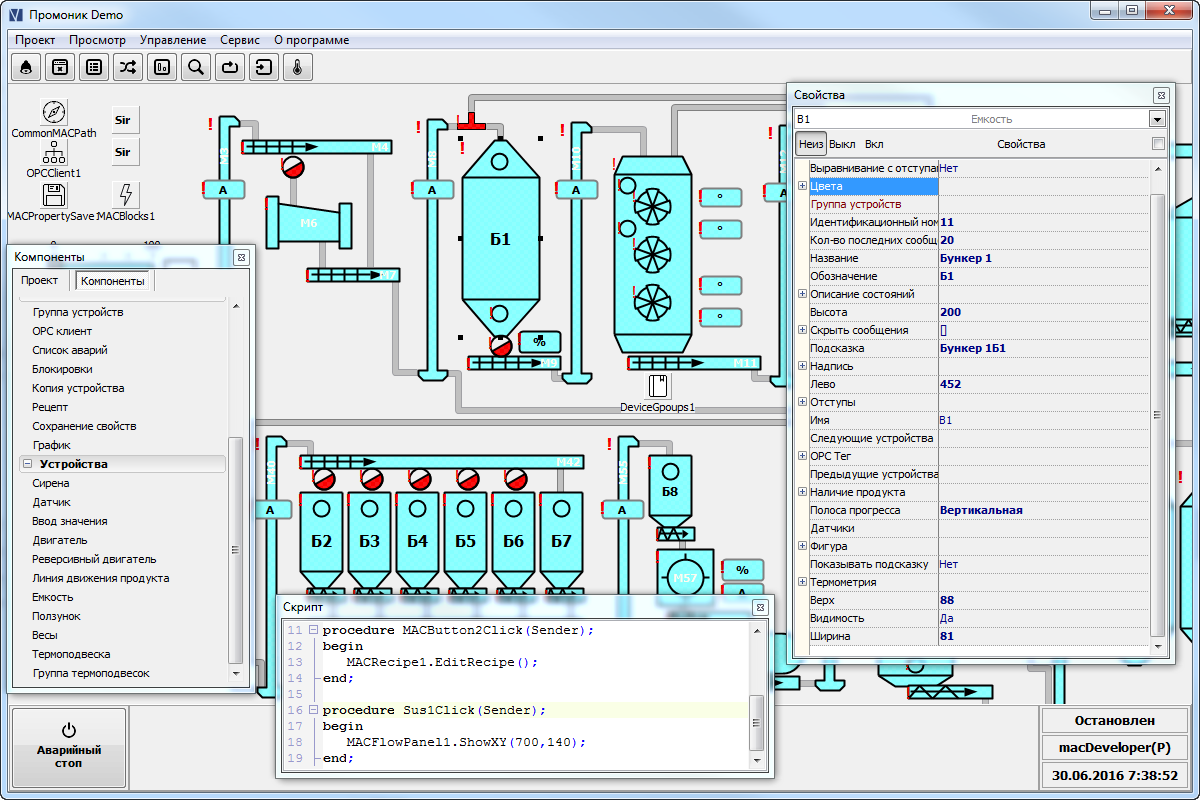Close the Компоненты panel
Image resolution: width=1200 pixels, height=800 pixels.
point(240,257)
